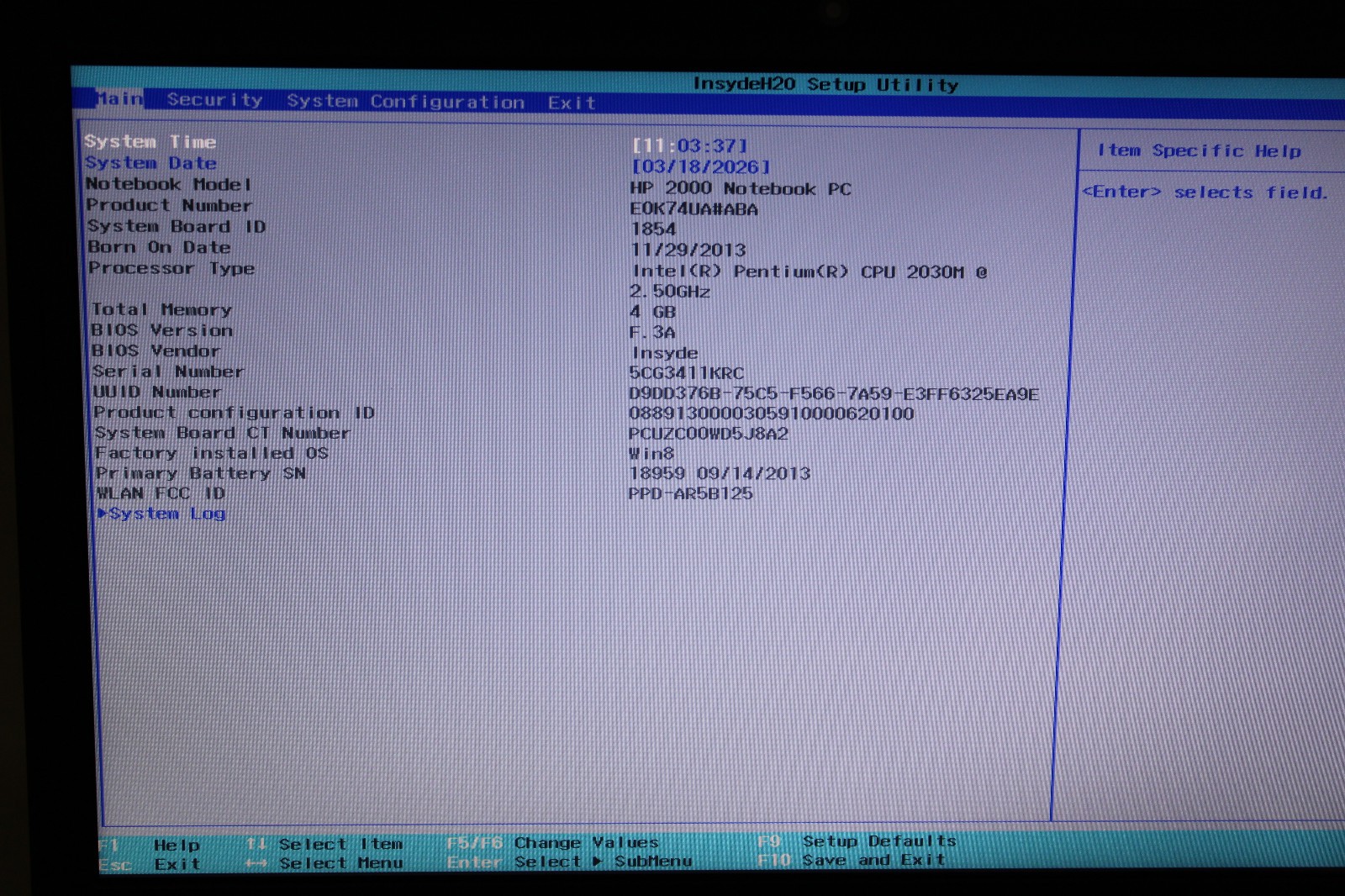Click the Win8 OS value

point(651,454)
